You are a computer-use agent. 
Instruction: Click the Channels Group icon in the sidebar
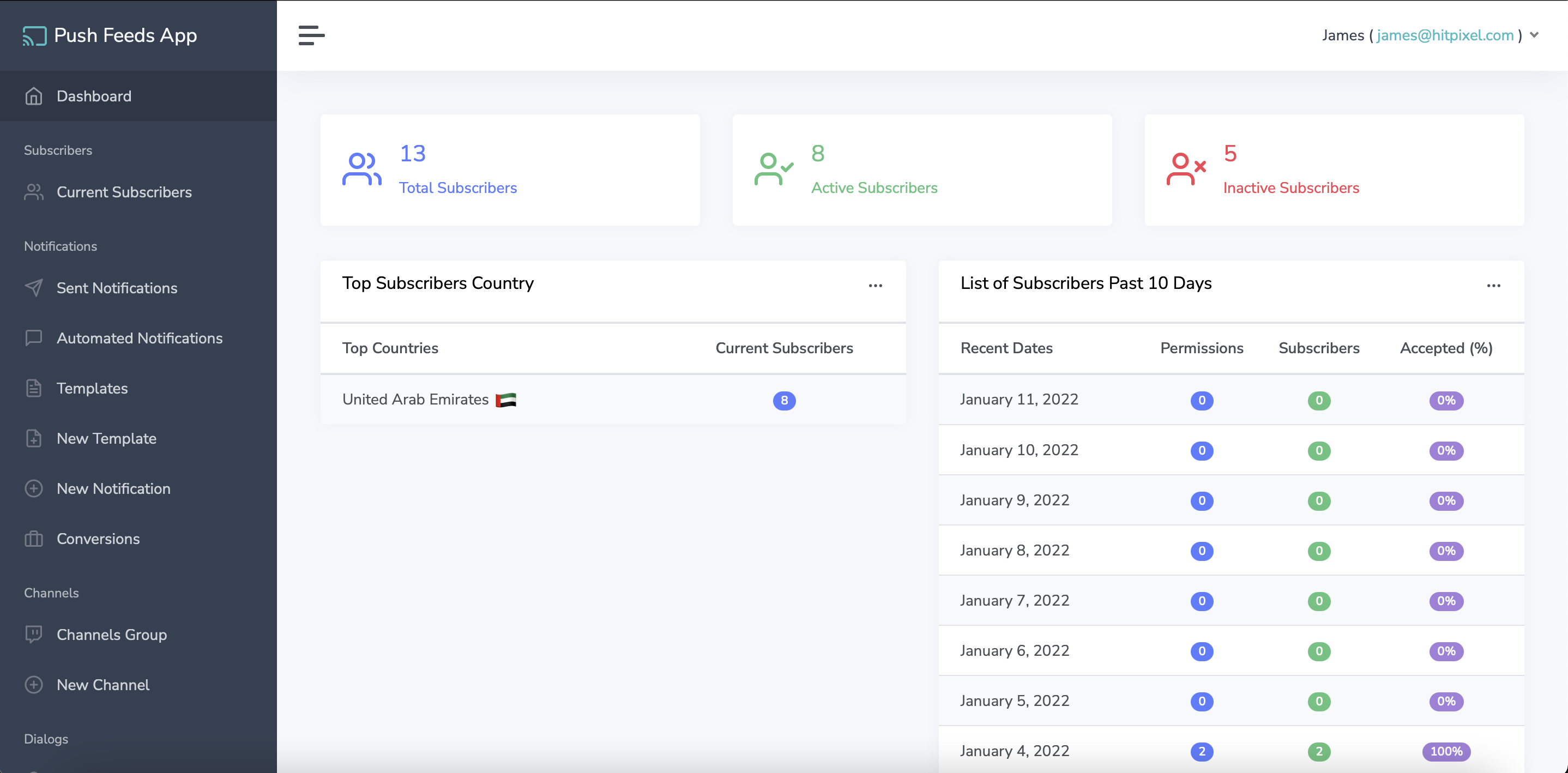tap(33, 634)
